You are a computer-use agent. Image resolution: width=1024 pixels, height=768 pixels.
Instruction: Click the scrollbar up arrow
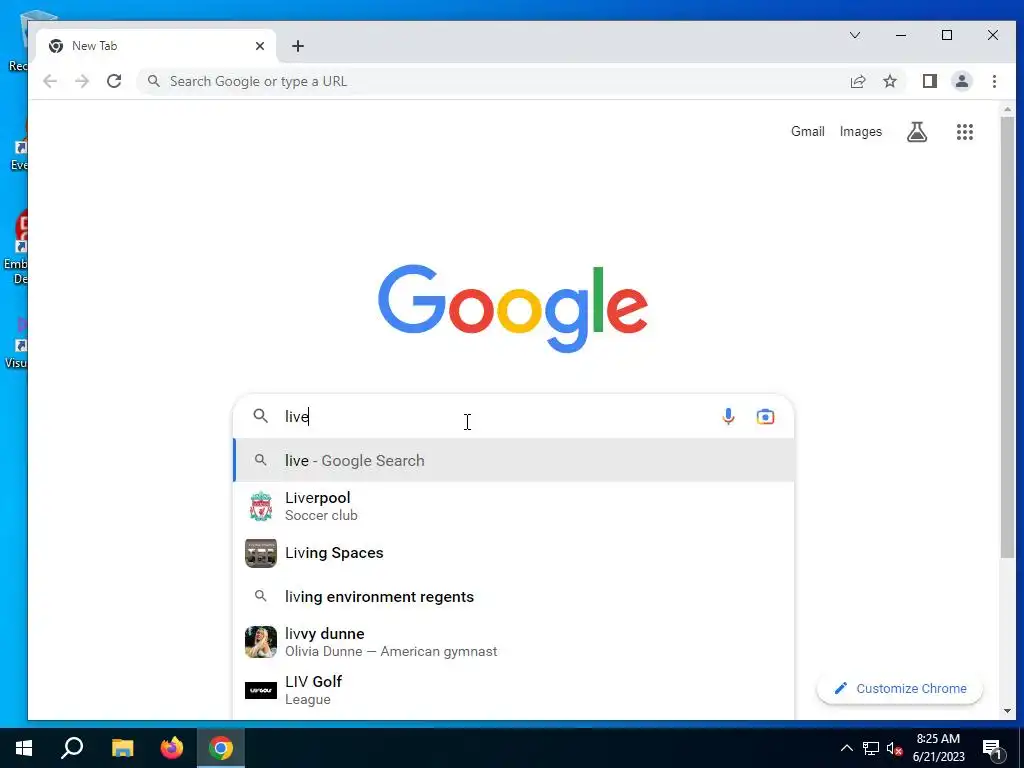click(1007, 110)
